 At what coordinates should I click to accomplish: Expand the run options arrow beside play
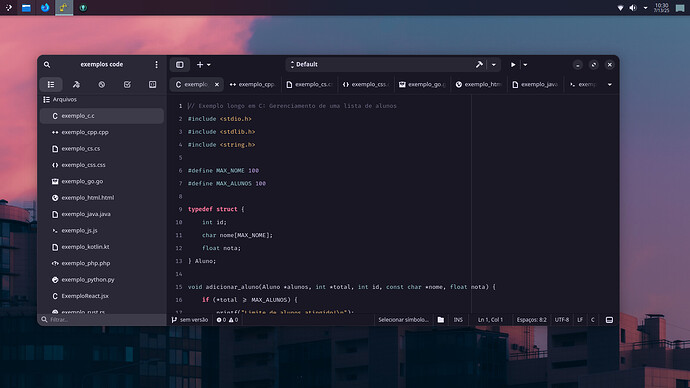[x=525, y=65]
